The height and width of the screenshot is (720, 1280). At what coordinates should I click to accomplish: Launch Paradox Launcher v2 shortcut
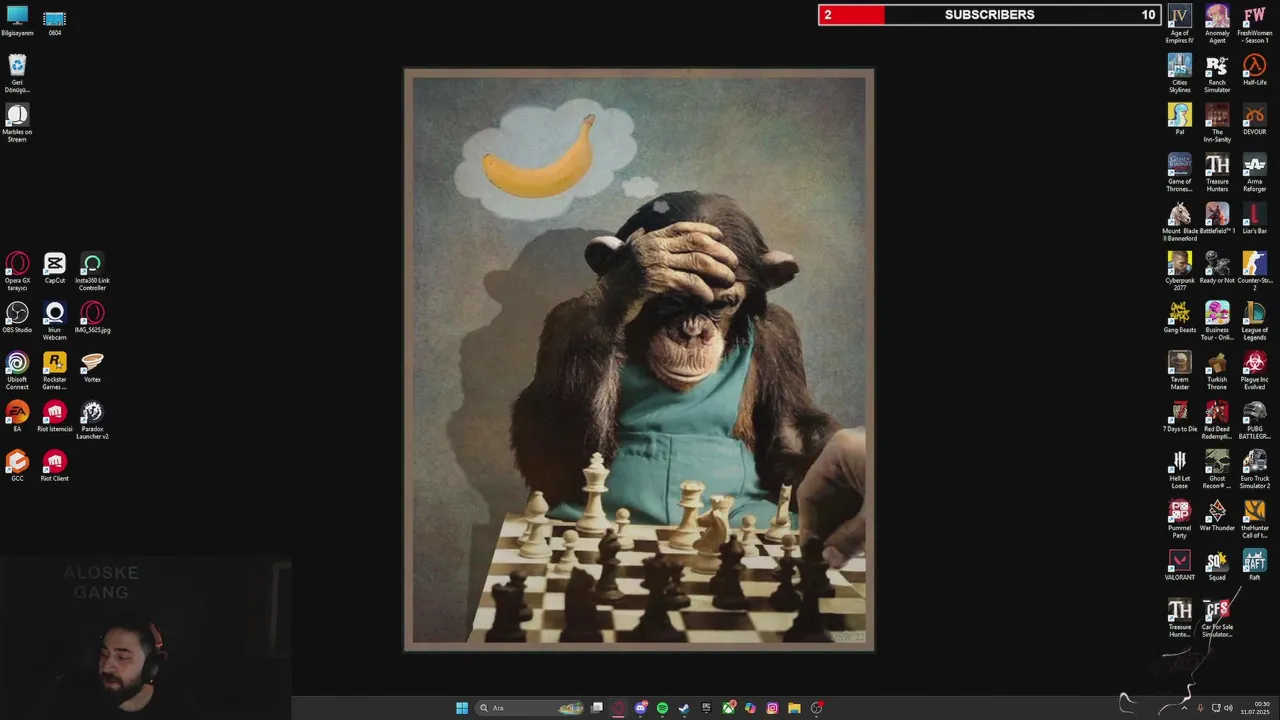coord(92,420)
